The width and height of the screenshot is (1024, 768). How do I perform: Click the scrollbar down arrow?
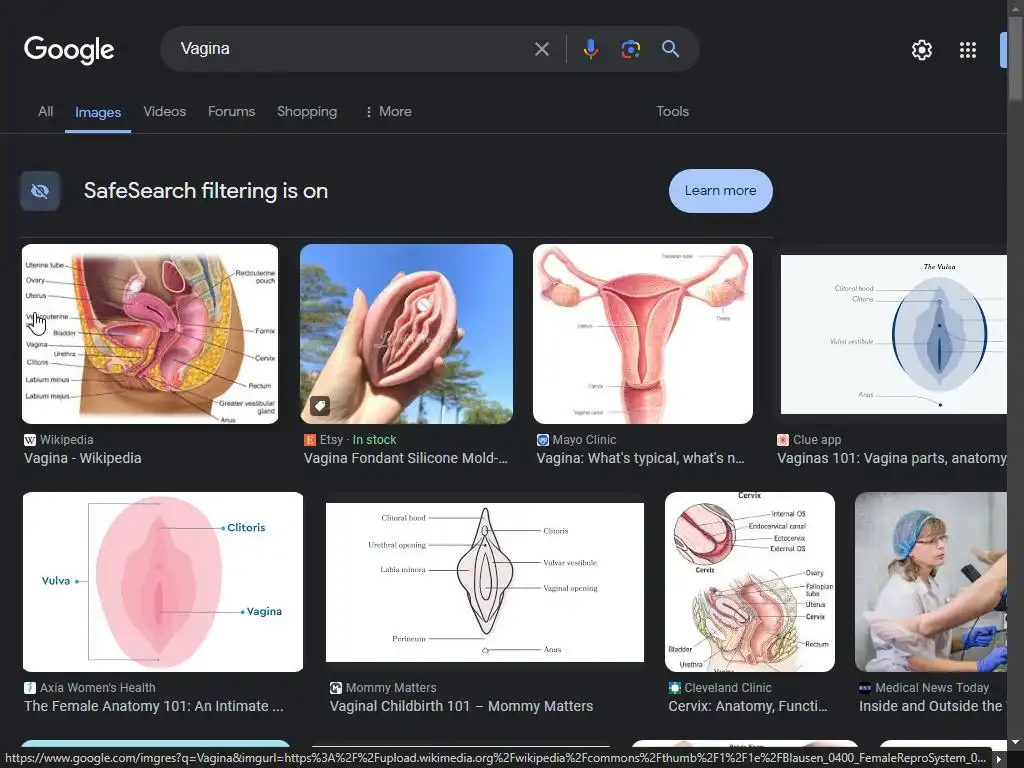pyautogui.click(x=1015, y=742)
